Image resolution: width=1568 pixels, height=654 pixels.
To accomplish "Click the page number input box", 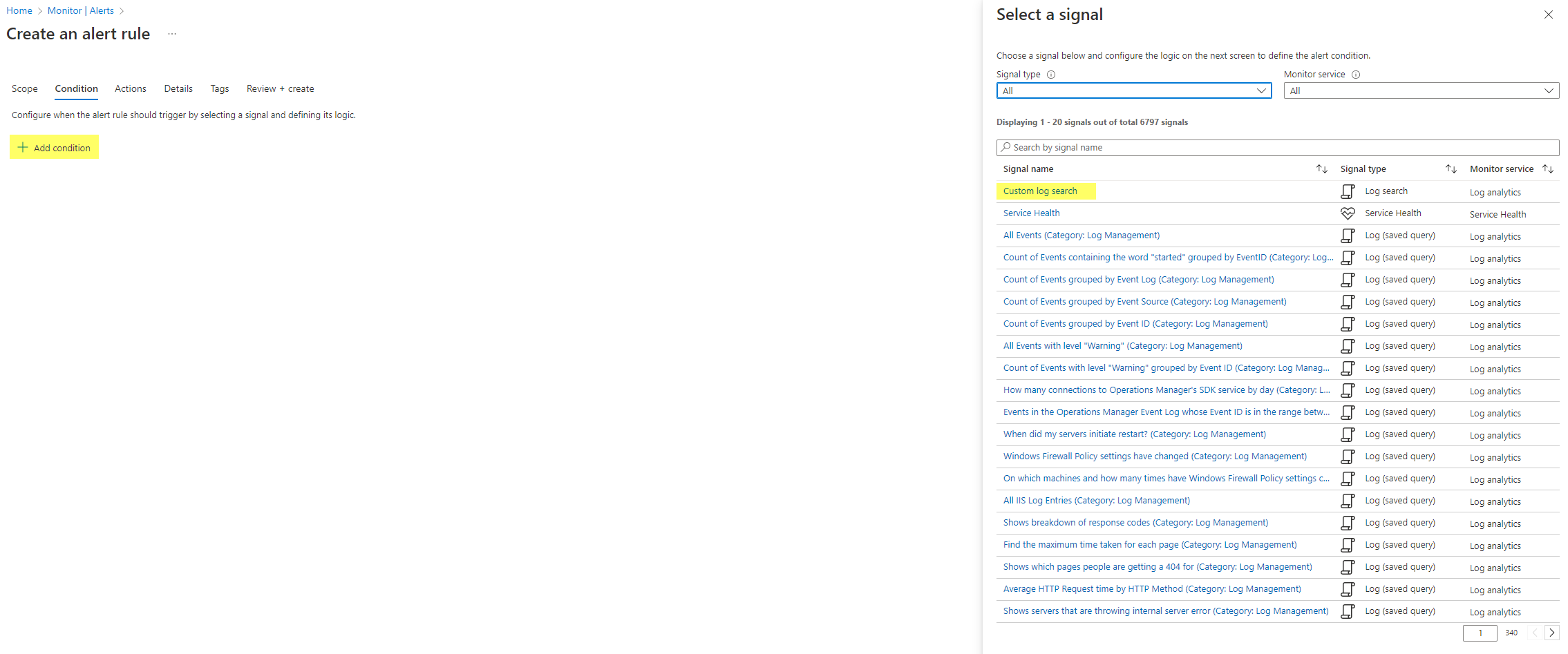I will (x=1480, y=633).
